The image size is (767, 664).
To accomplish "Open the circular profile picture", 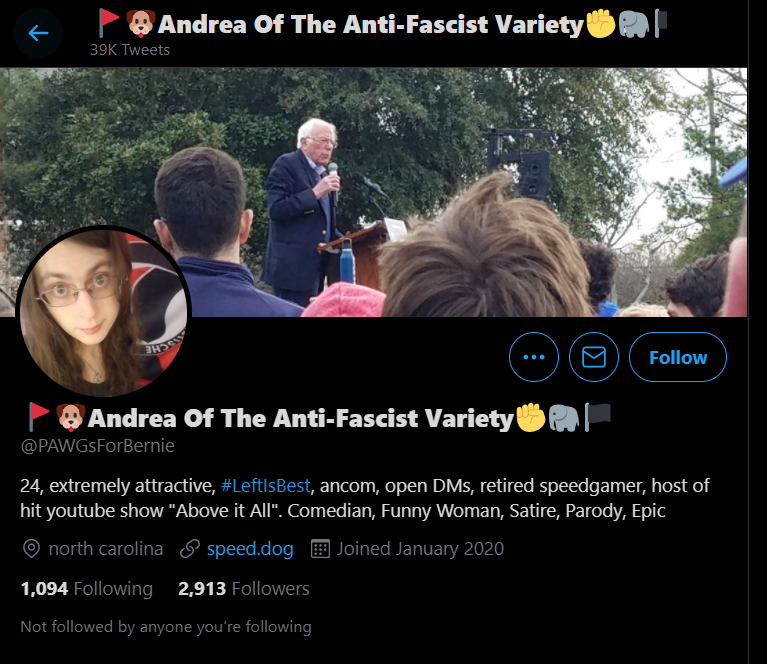I will point(104,311).
